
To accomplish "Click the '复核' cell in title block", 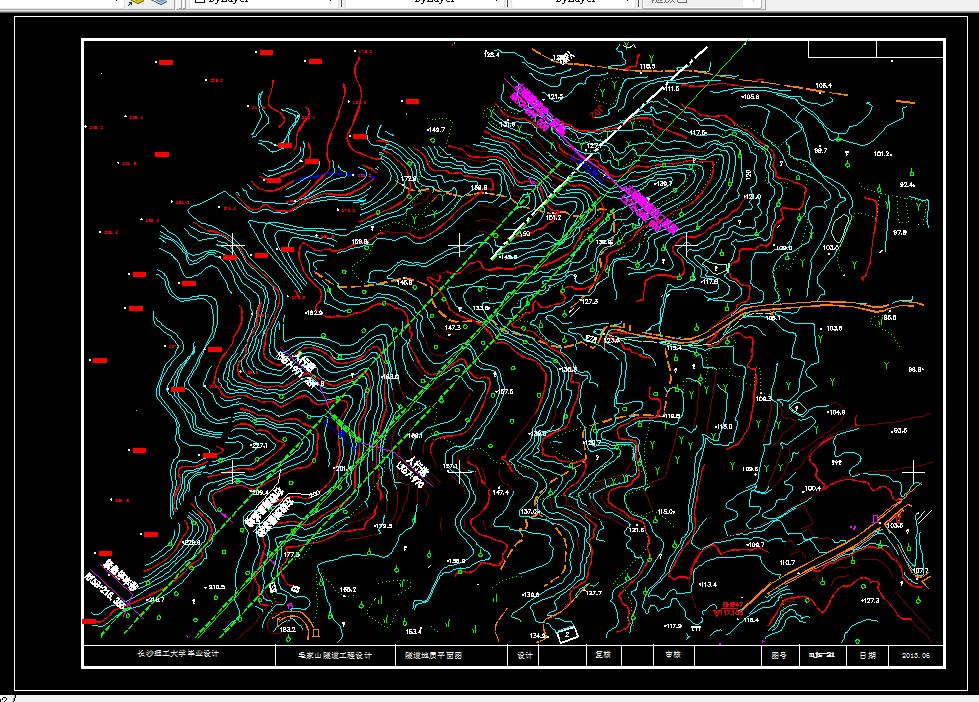I will pyautogui.click(x=603, y=655).
